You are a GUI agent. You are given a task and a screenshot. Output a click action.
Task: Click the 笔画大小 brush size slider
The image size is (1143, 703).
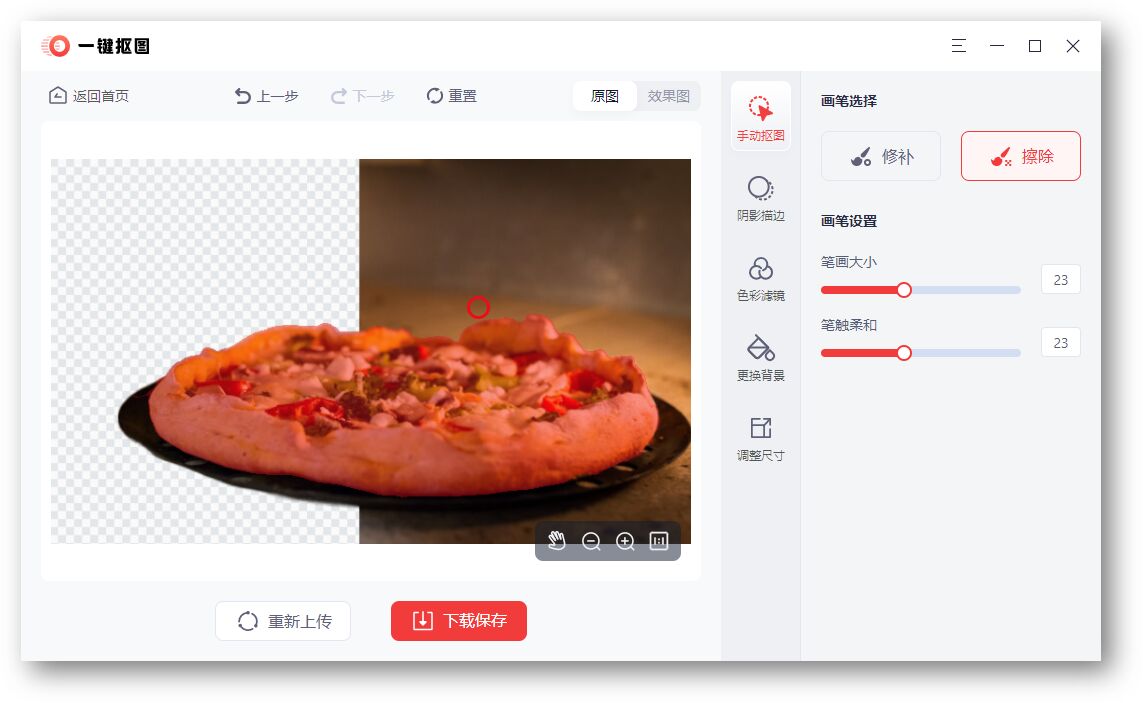pos(921,290)
